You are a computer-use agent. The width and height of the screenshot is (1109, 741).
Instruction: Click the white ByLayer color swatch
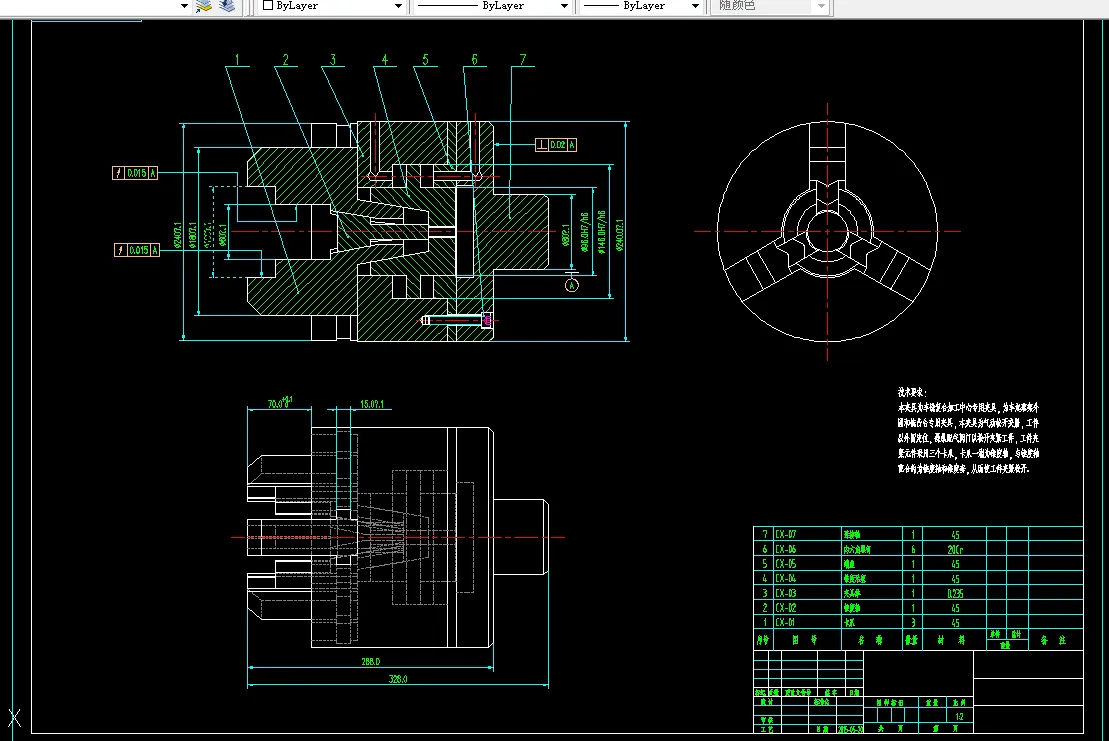(x=268, y=6)
